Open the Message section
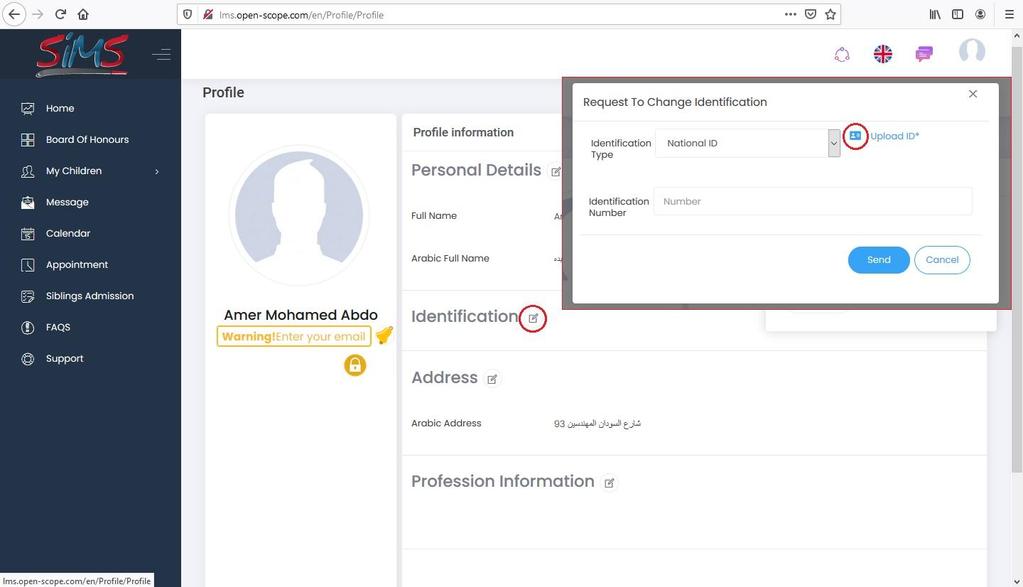Viewport: 1023px width, 587px height. click(x=67, y=202)
